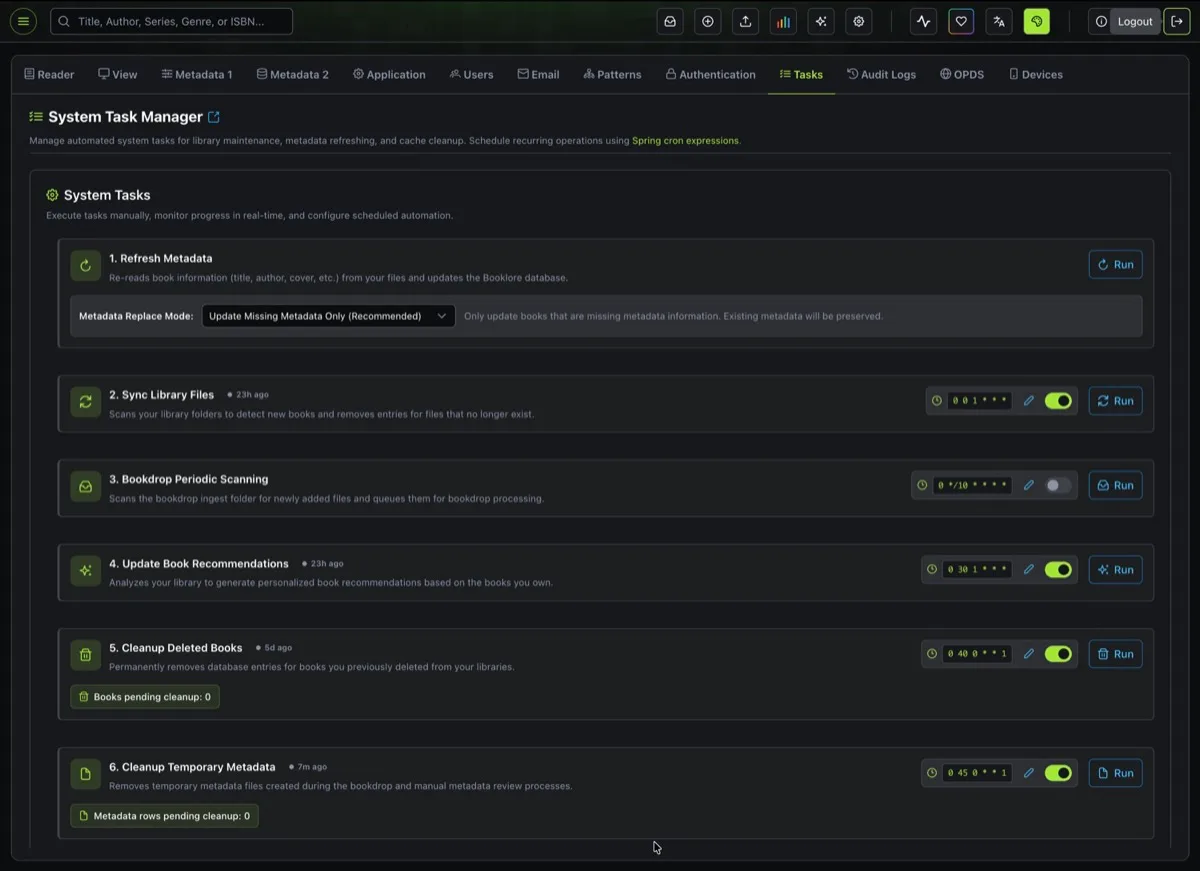Run the Refresh Metadata task
The height and width of the screenshot is (871, 1200).
point(1115,265)
